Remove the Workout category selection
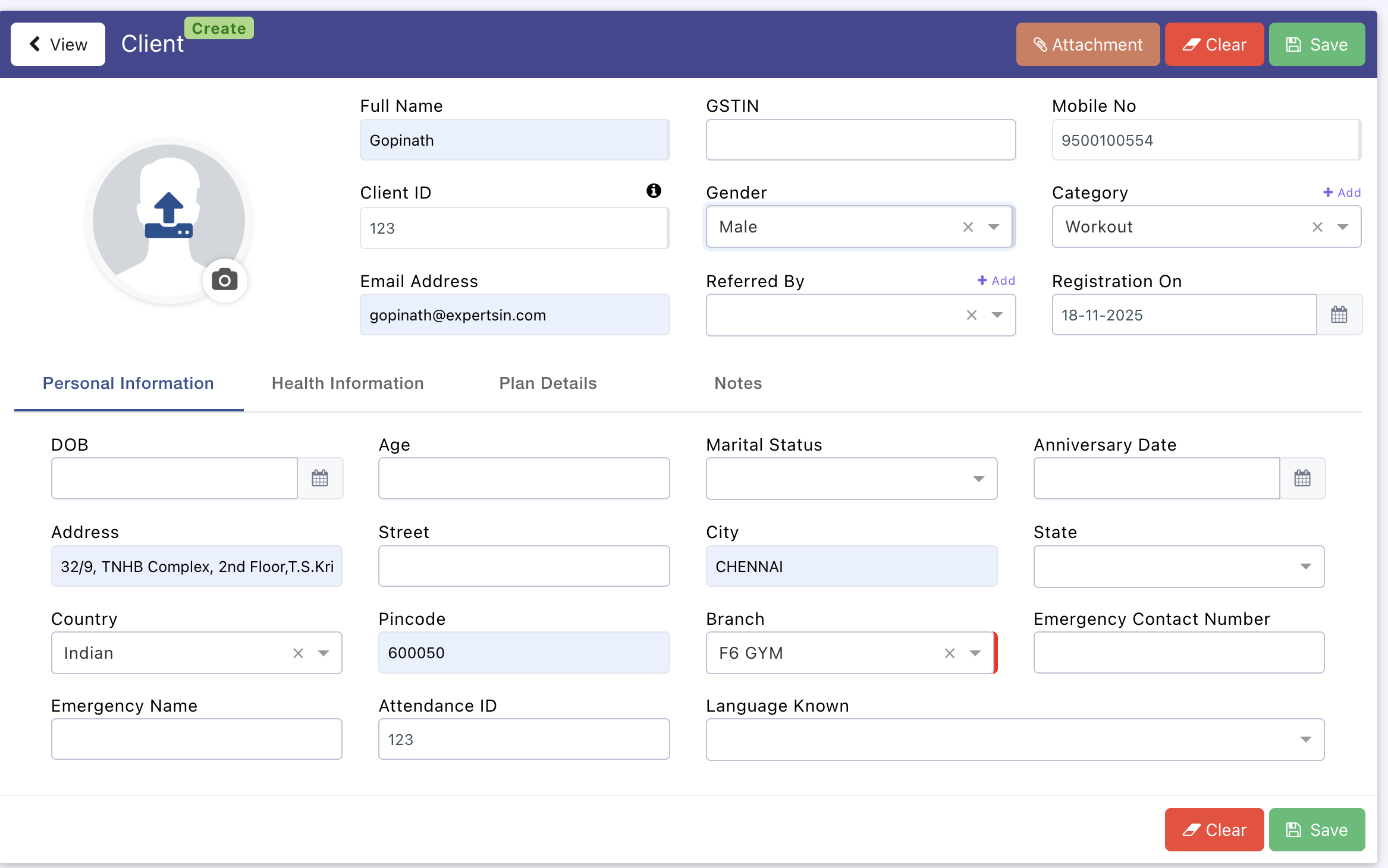The height and width of the screenshot is (868, 1388). 1317,227
